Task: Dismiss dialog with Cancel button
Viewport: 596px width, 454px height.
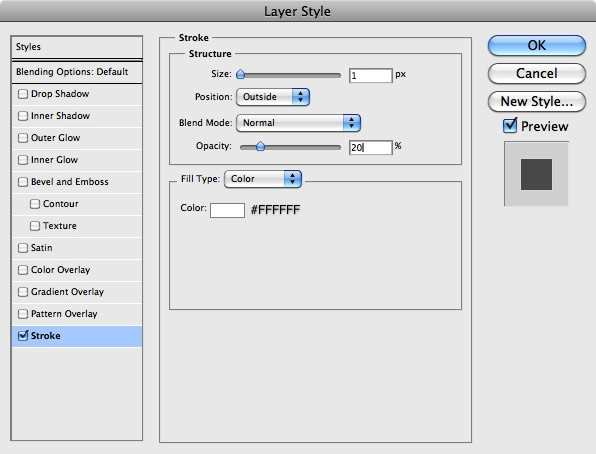Action: pyautogui.click(x=537, y=73)
